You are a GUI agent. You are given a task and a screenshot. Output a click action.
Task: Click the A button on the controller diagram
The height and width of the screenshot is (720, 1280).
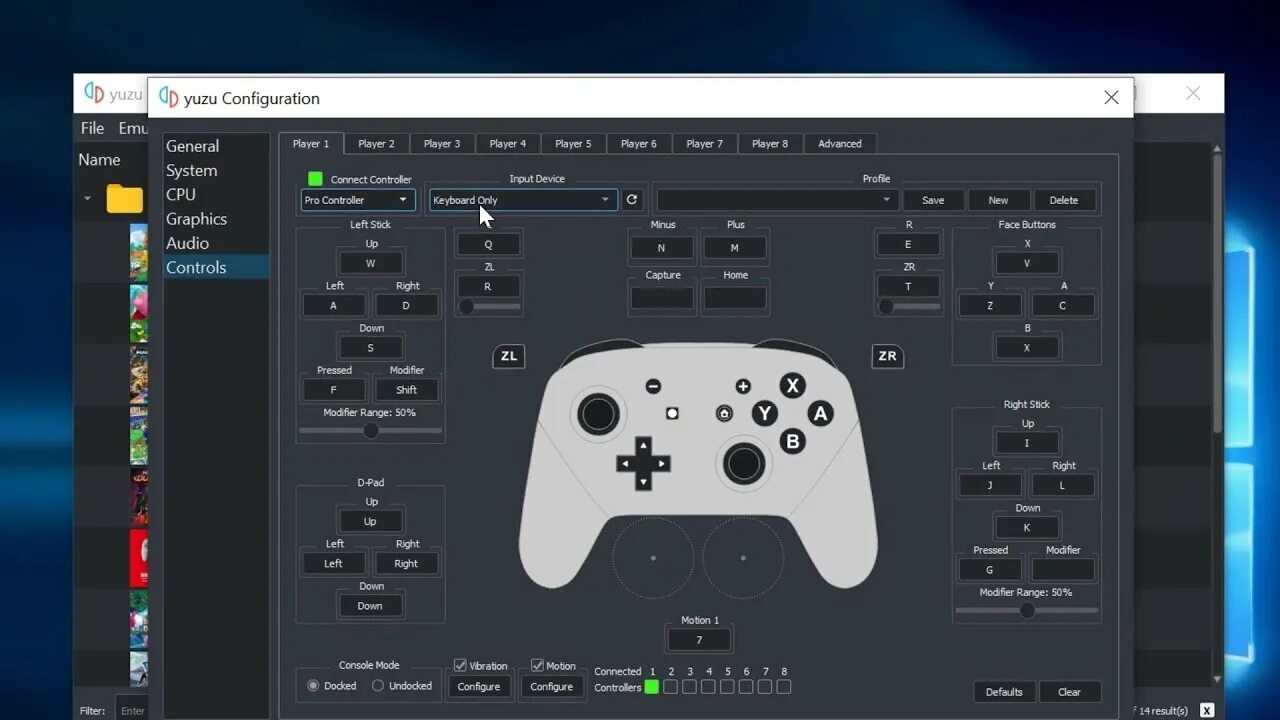(820, 413)
